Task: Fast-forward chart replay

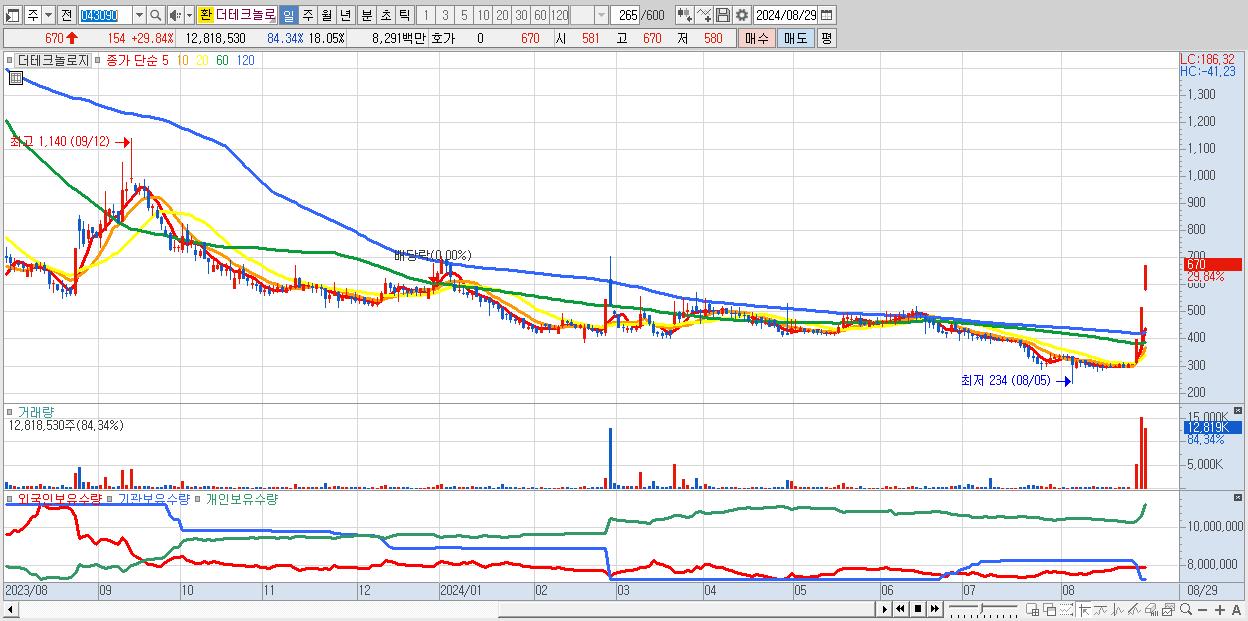Action: [935, 608]
